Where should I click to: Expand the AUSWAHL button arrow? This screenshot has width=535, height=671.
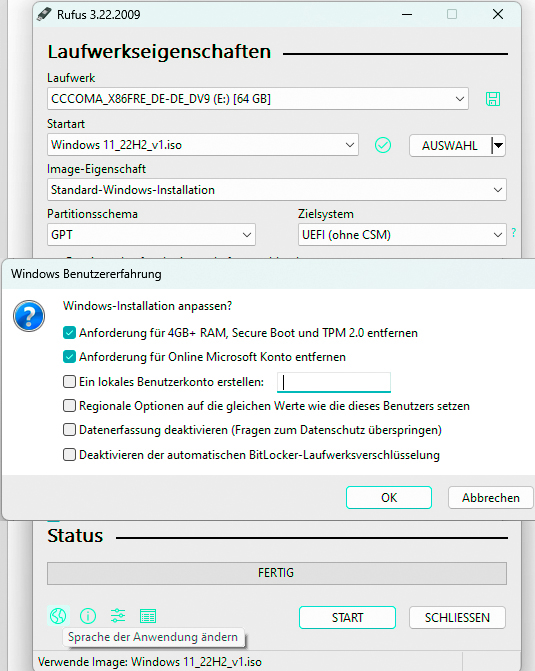(498, 145)
